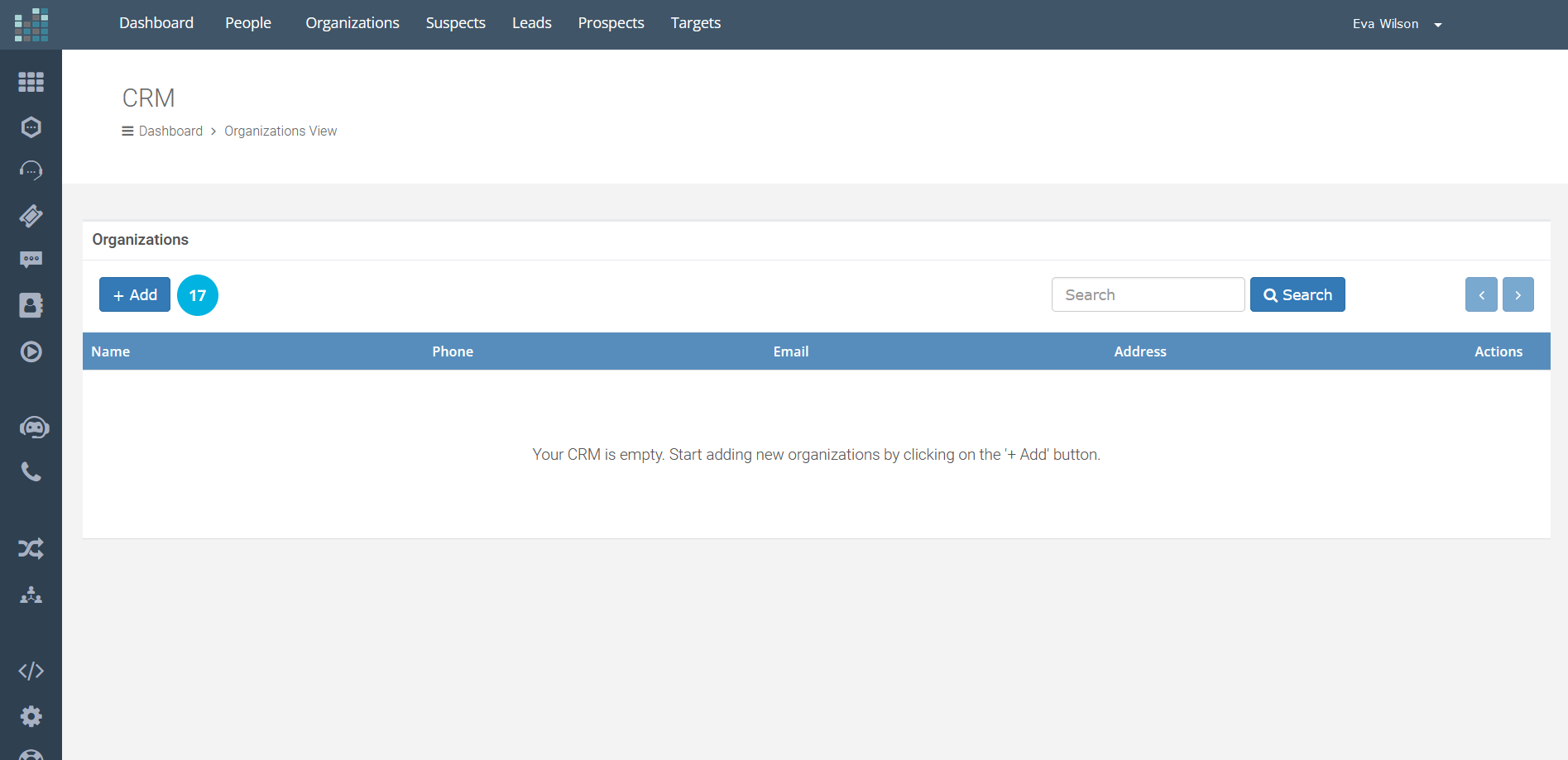Open the headset support icon in sidebar
The height and width of the screenshot is (760, 1568).
point(31,171)
